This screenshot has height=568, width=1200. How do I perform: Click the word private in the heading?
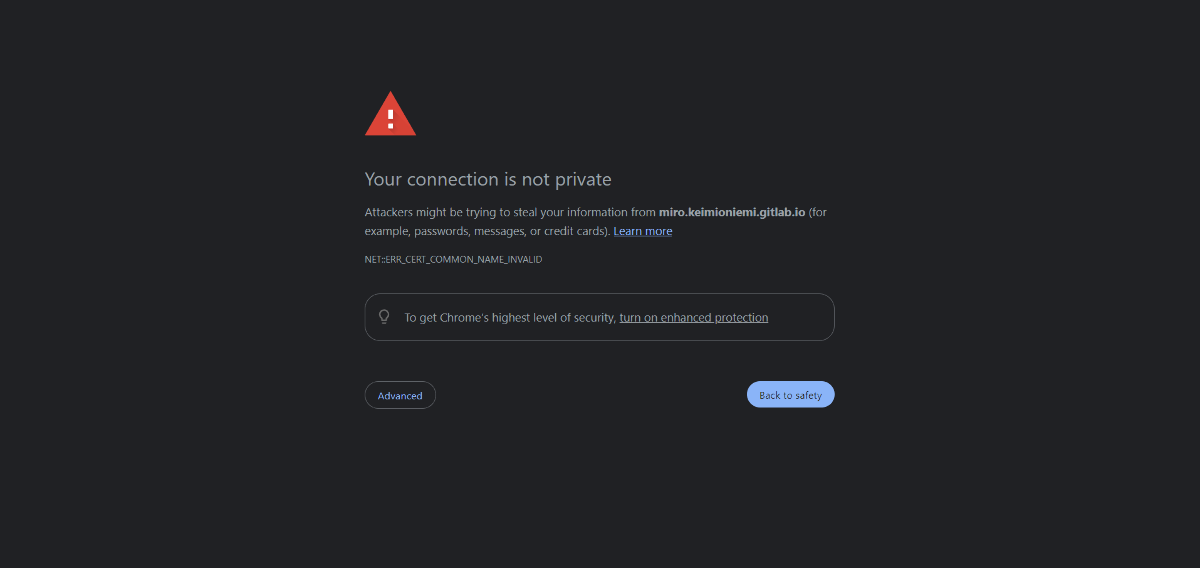click(583, 180)
